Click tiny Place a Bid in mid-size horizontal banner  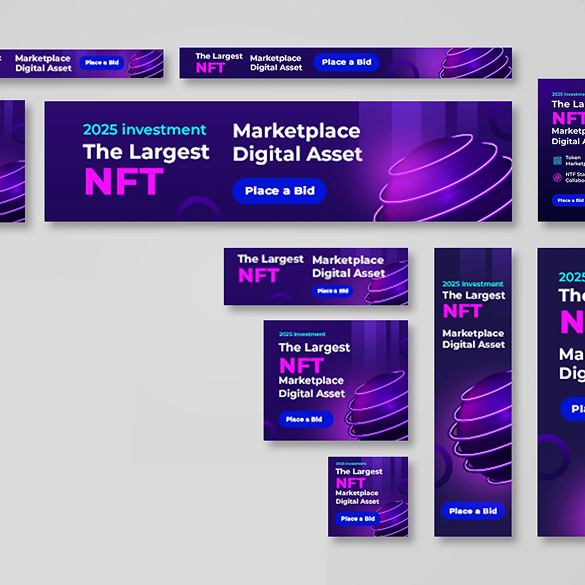click(332, 291)
